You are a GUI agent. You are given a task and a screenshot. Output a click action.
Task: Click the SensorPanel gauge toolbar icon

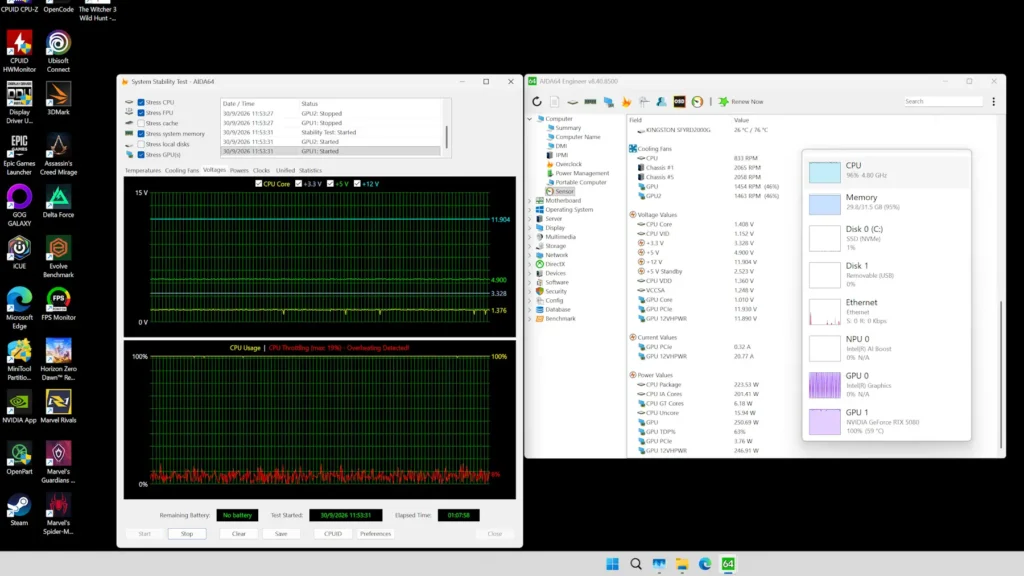click(697, 102)
